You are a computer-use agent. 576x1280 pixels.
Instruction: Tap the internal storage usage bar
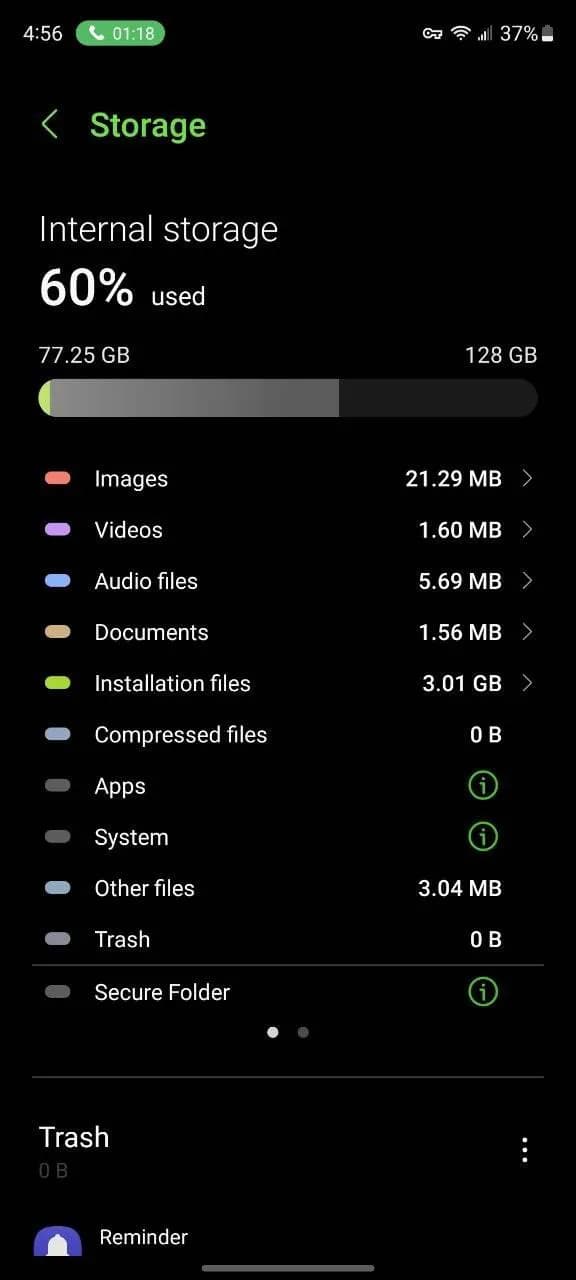(x=288, y=398)
